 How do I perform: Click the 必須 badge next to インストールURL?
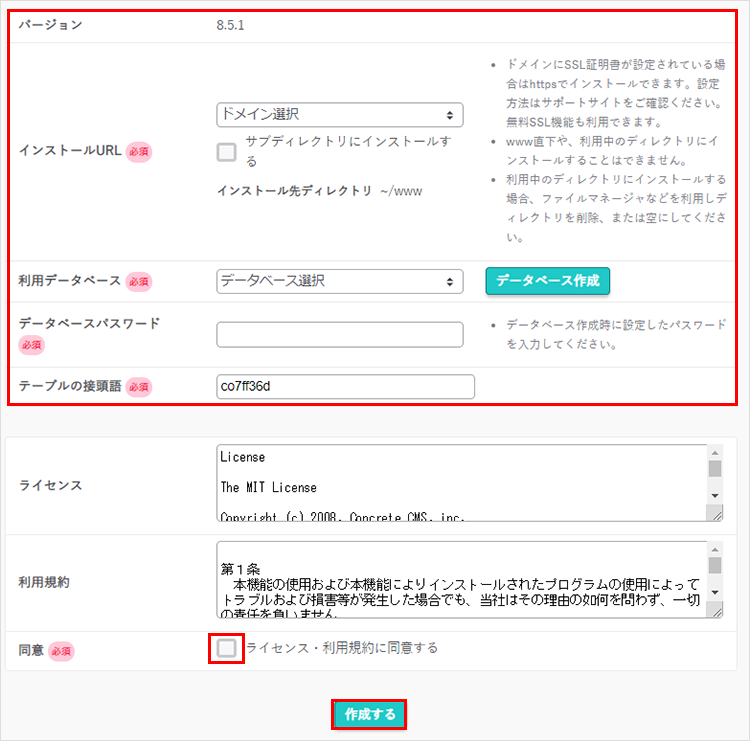click(139, 151)
